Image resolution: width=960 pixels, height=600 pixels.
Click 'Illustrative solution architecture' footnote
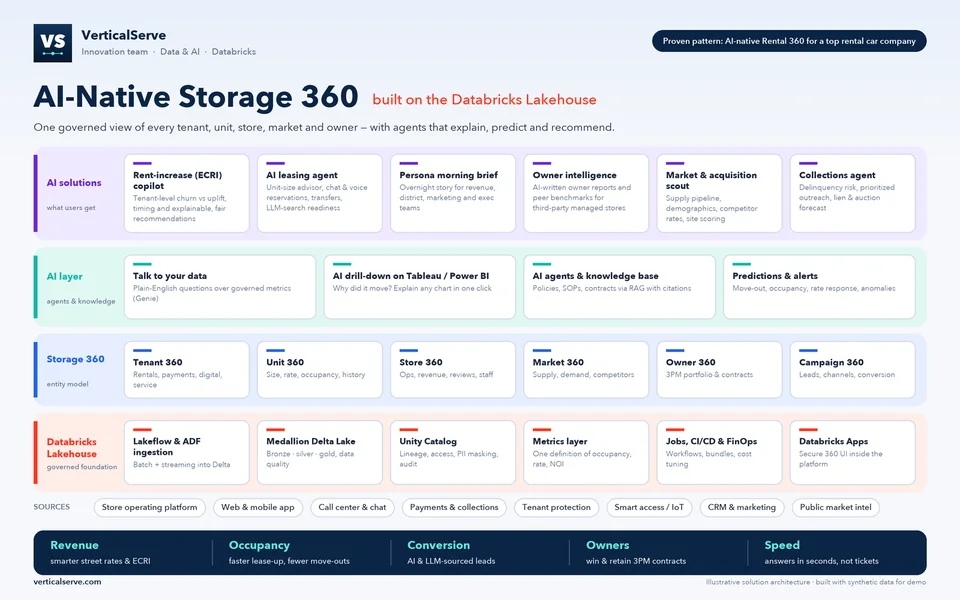click(816, 582)
